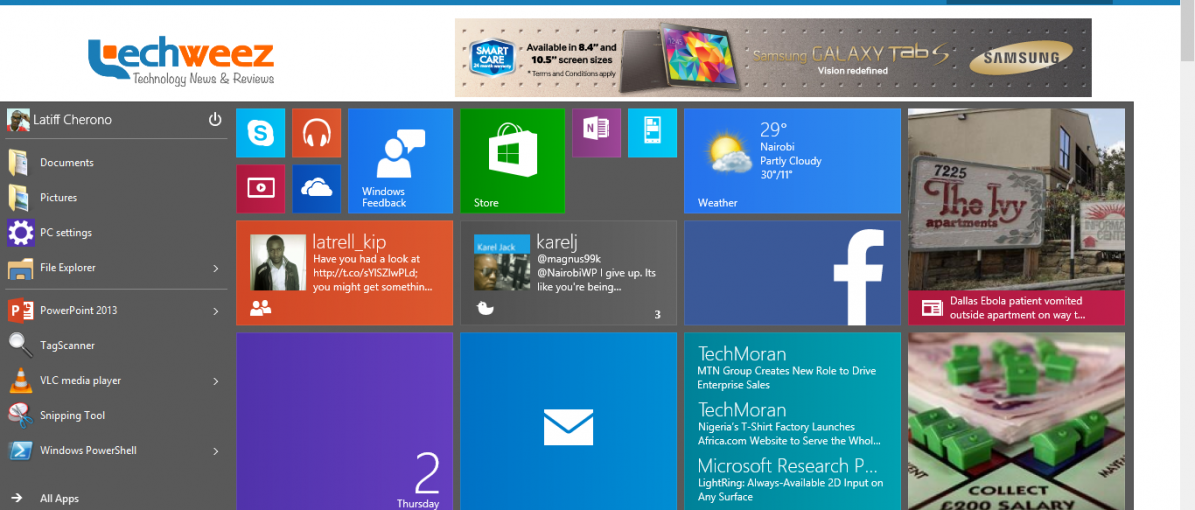Expand the File Explorer jump list arrow

(x=216, y=268)
